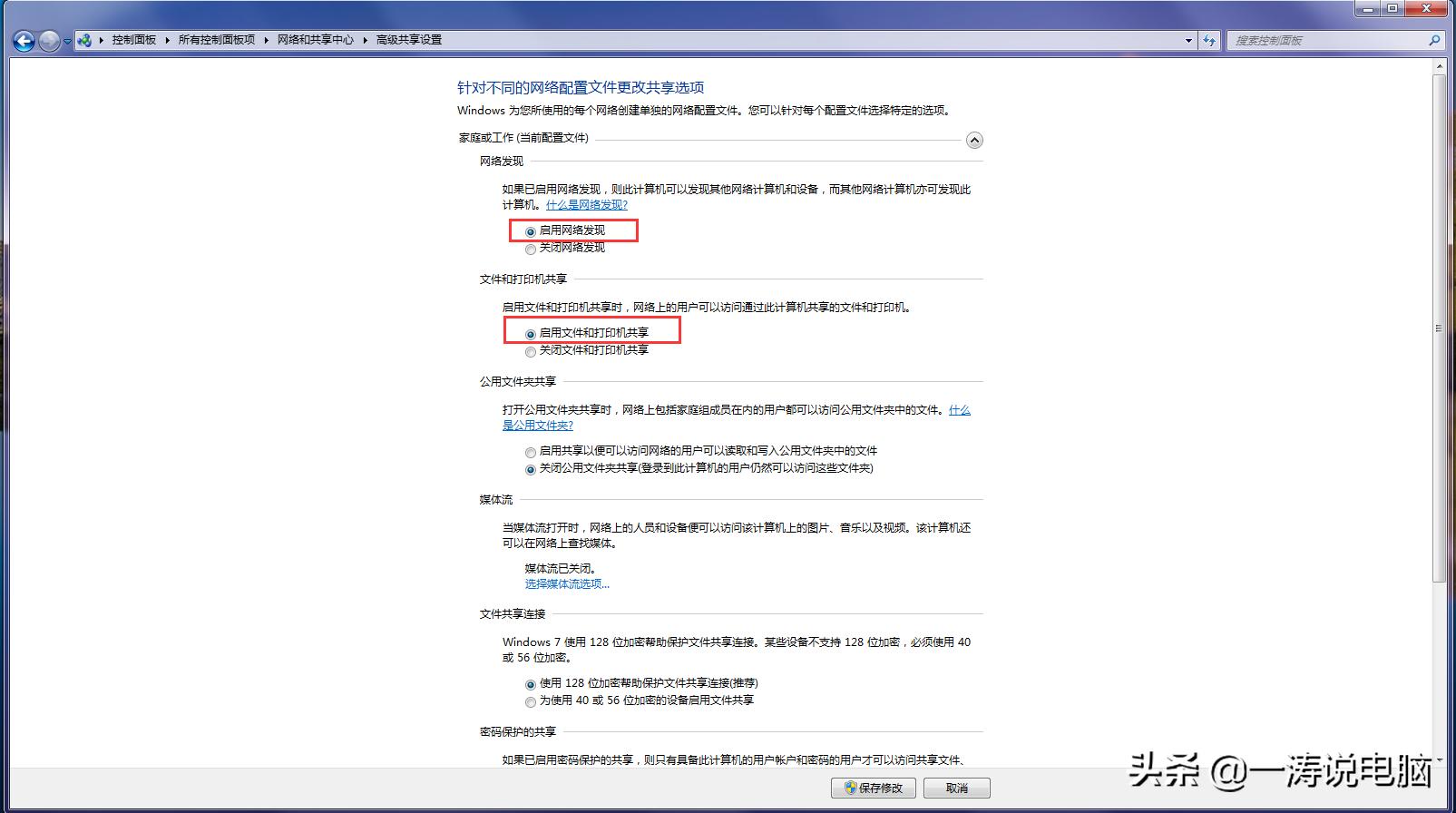Viewport: 1456px width, 813px height.
Task: Select 关闭文件和打印机共享 option
Action: tap(531, 351)
